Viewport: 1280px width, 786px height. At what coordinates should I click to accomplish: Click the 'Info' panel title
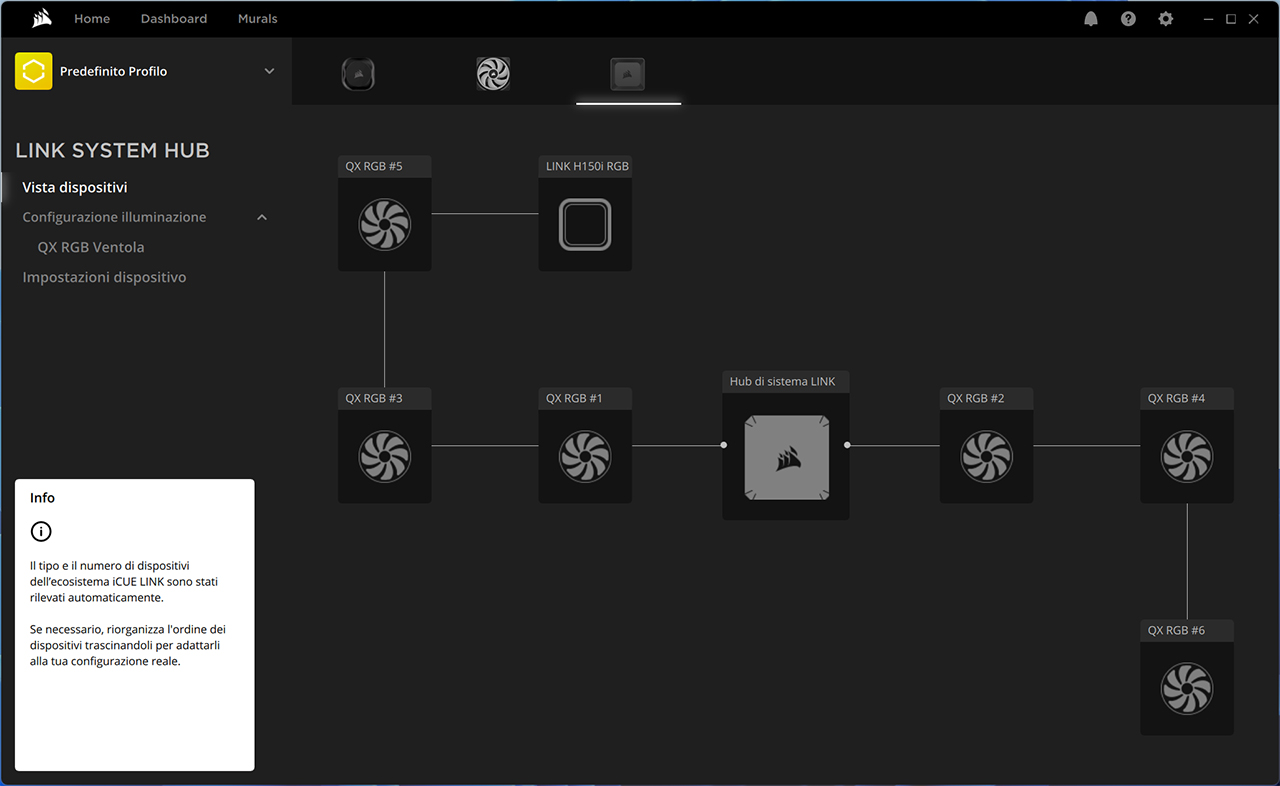(42, 498)
